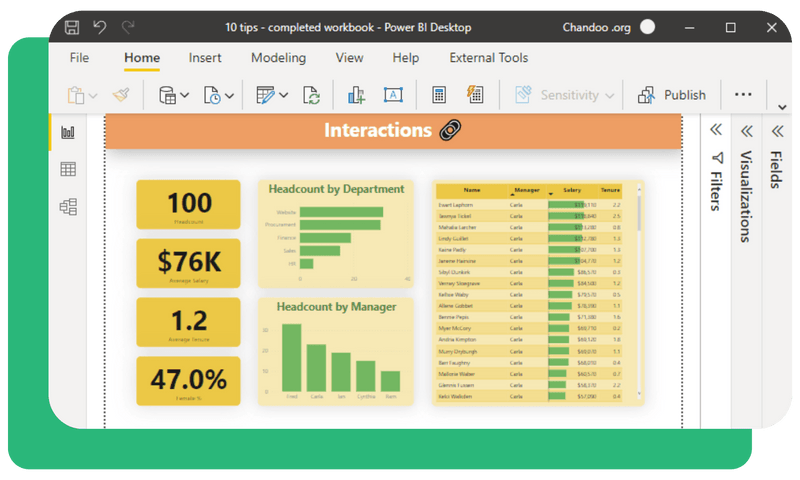The image size is (800, 480).
Task: Select the Format painter brush icon
Action: 121,95
